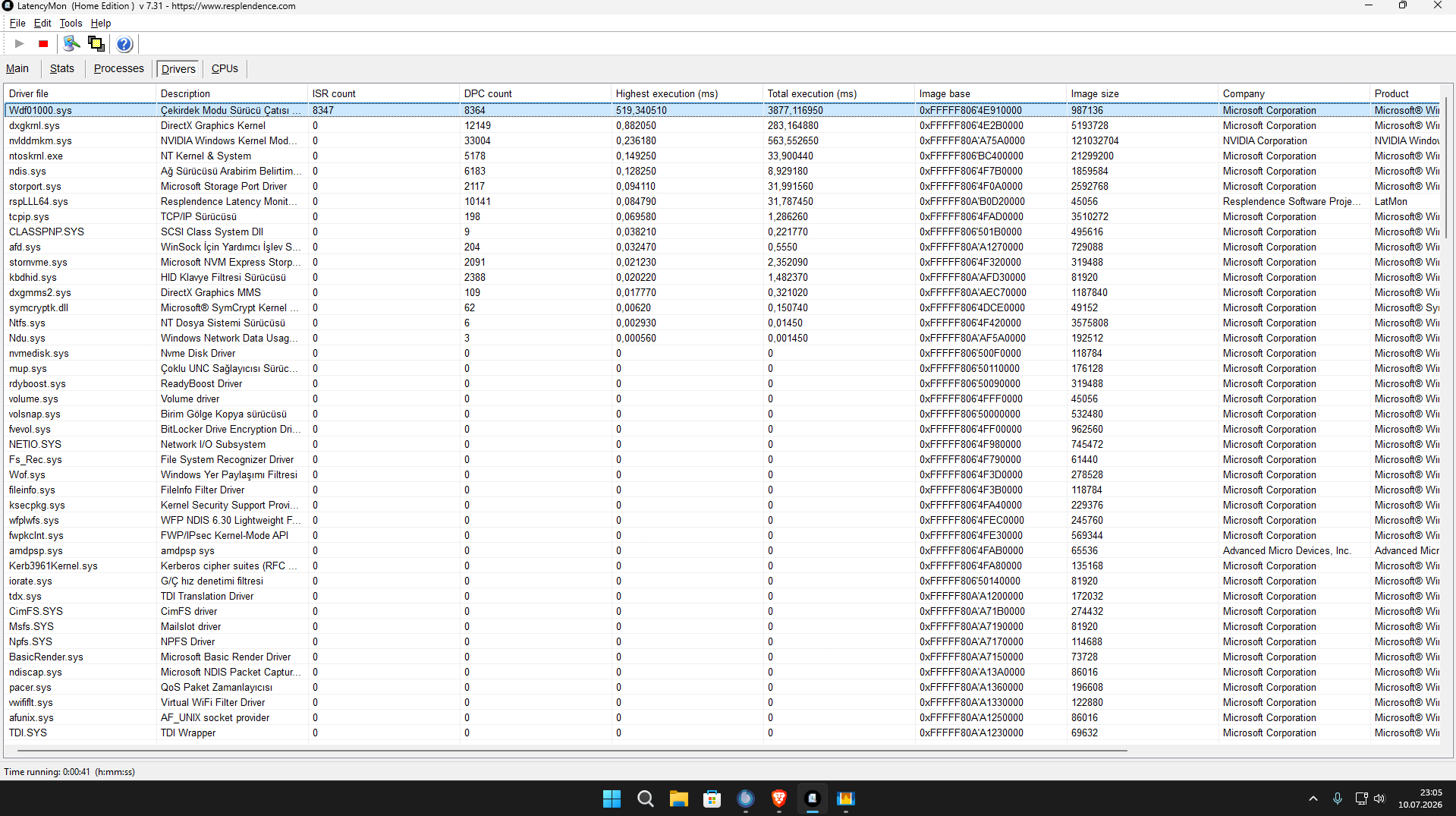
Task: Click the 'NVIDIA Corporation' company cell
Action: [1265, 140]
